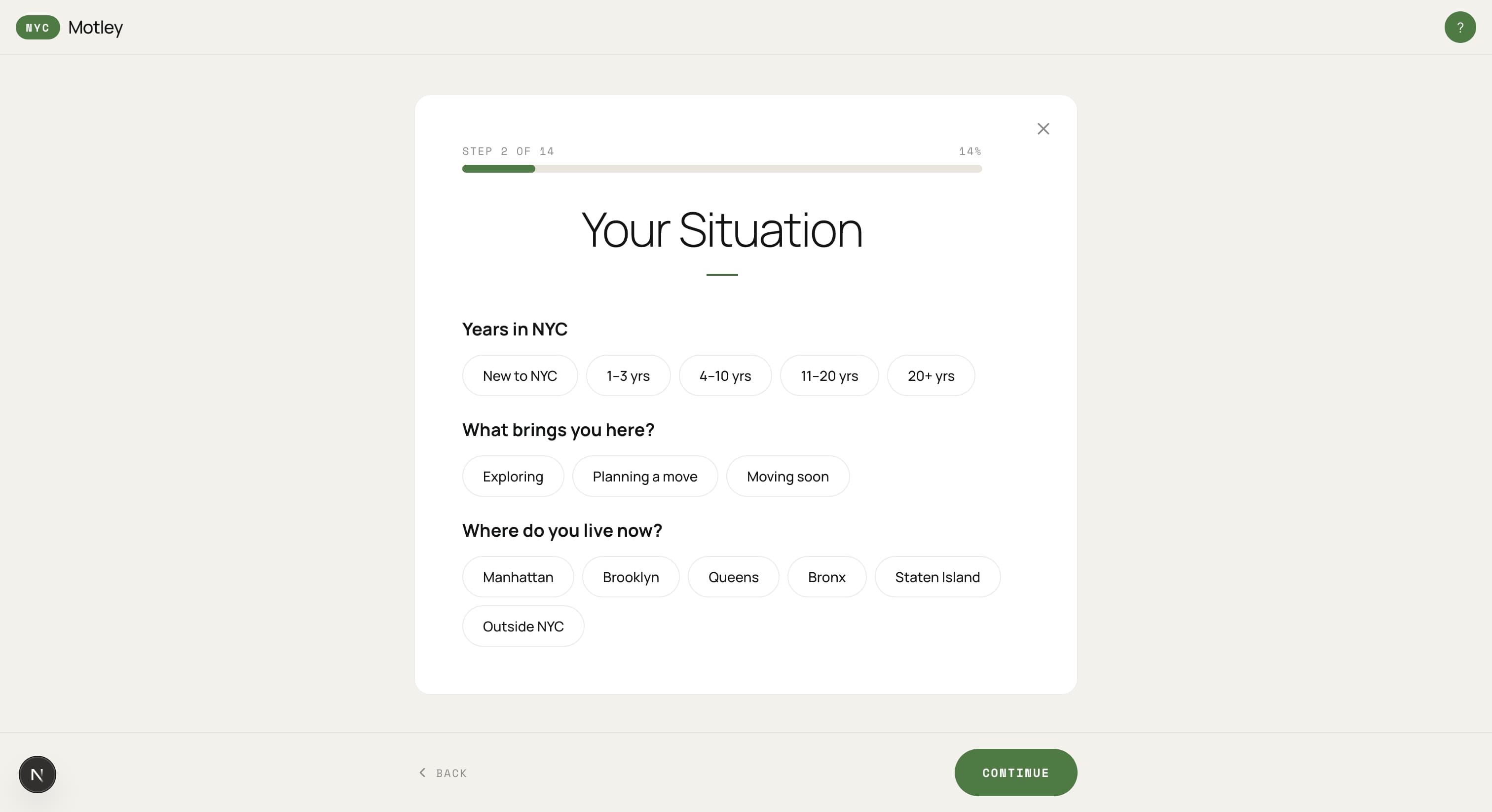This screenshot has width=1492, height=812.
Task: Choose Planning a move
Action: coord(645,477)
